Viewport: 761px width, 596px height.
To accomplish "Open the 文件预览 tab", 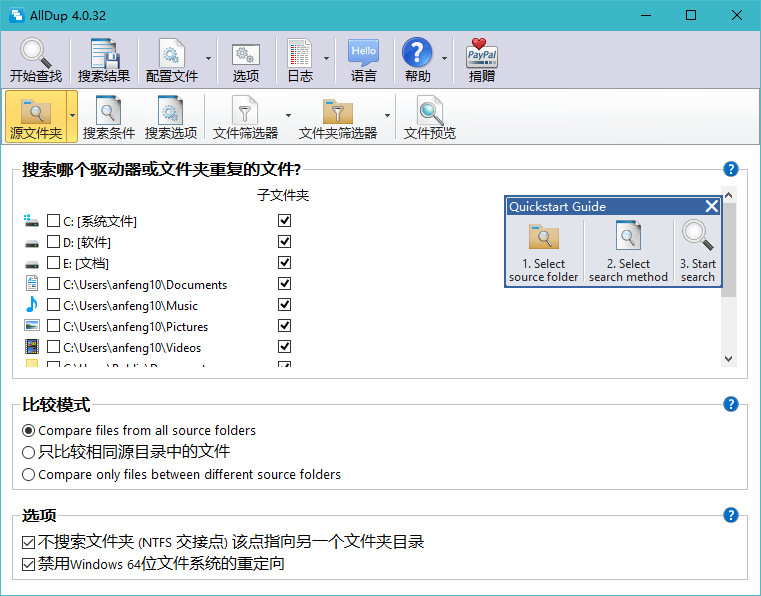I will tap(430, 117).
